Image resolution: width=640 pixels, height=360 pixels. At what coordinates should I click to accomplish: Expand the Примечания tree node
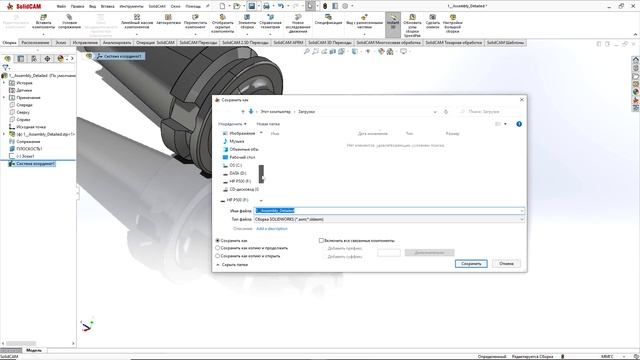[4, 98]
